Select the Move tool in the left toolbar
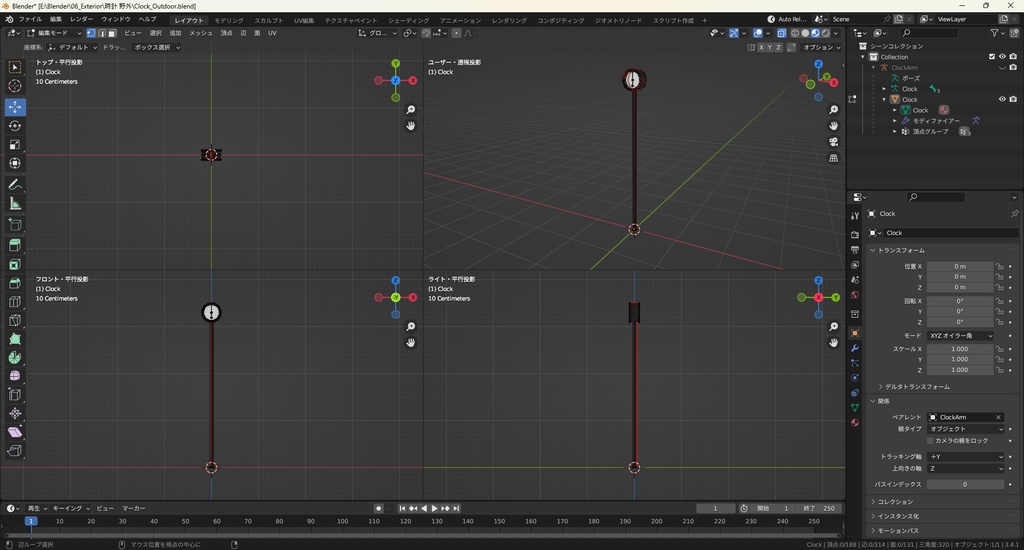 coord(15,106)
